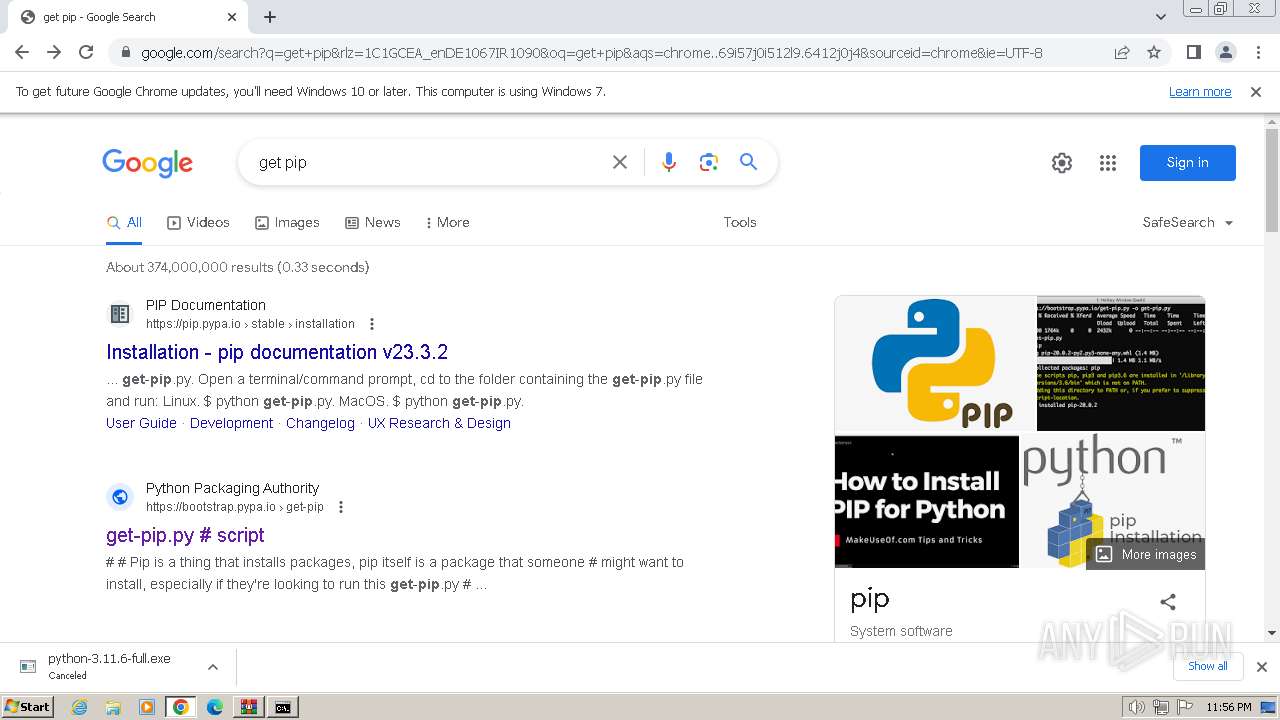Open options for the Python Packaging Authority result
1280x720 pixels.
[x=341, y=507]
